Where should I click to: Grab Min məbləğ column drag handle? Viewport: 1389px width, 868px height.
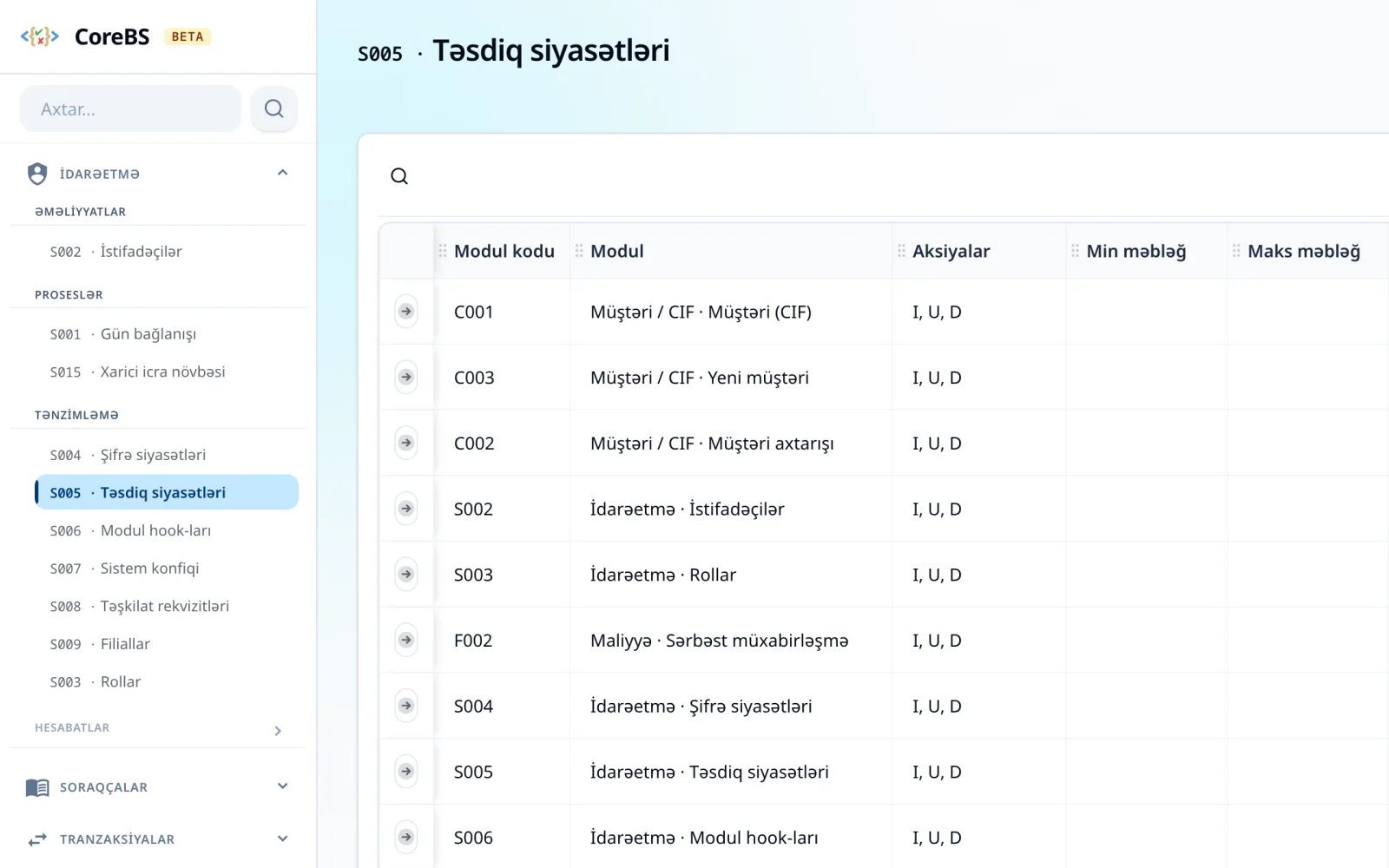pos(1075,251)
